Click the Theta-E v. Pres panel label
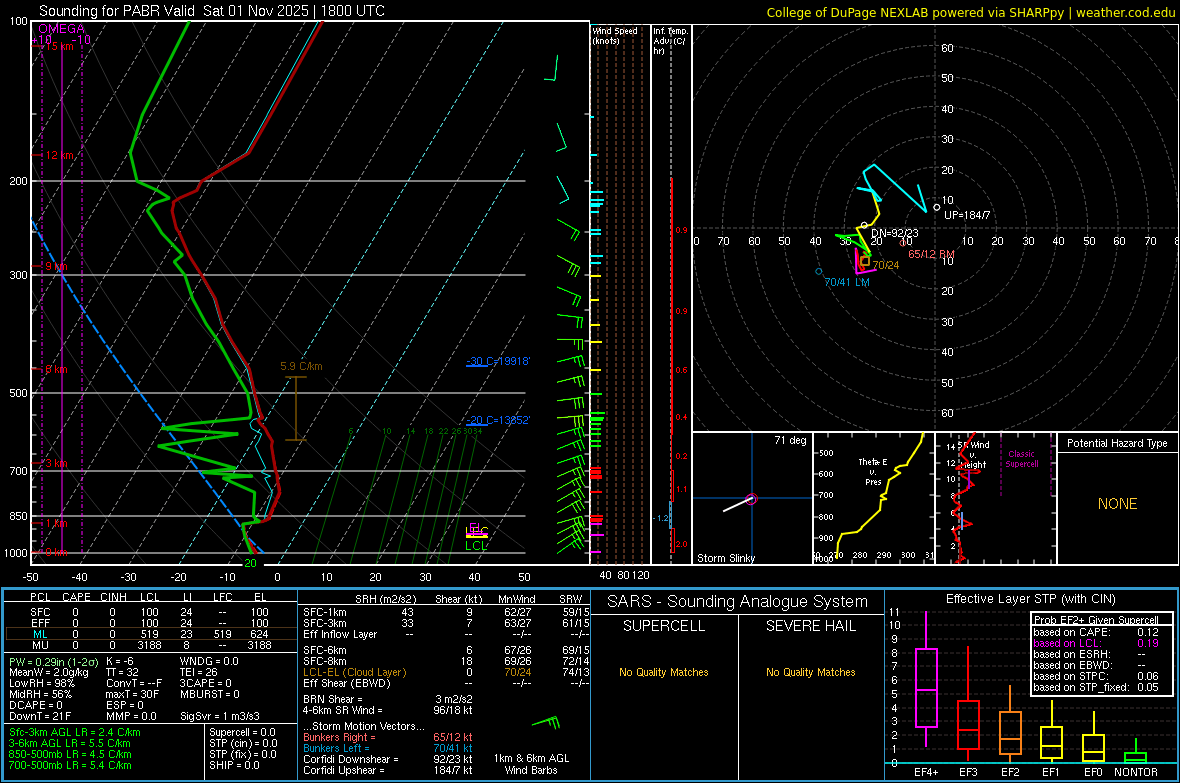Image resolution: width=1180 pixels, height=783 pixels. click(873, 471)
